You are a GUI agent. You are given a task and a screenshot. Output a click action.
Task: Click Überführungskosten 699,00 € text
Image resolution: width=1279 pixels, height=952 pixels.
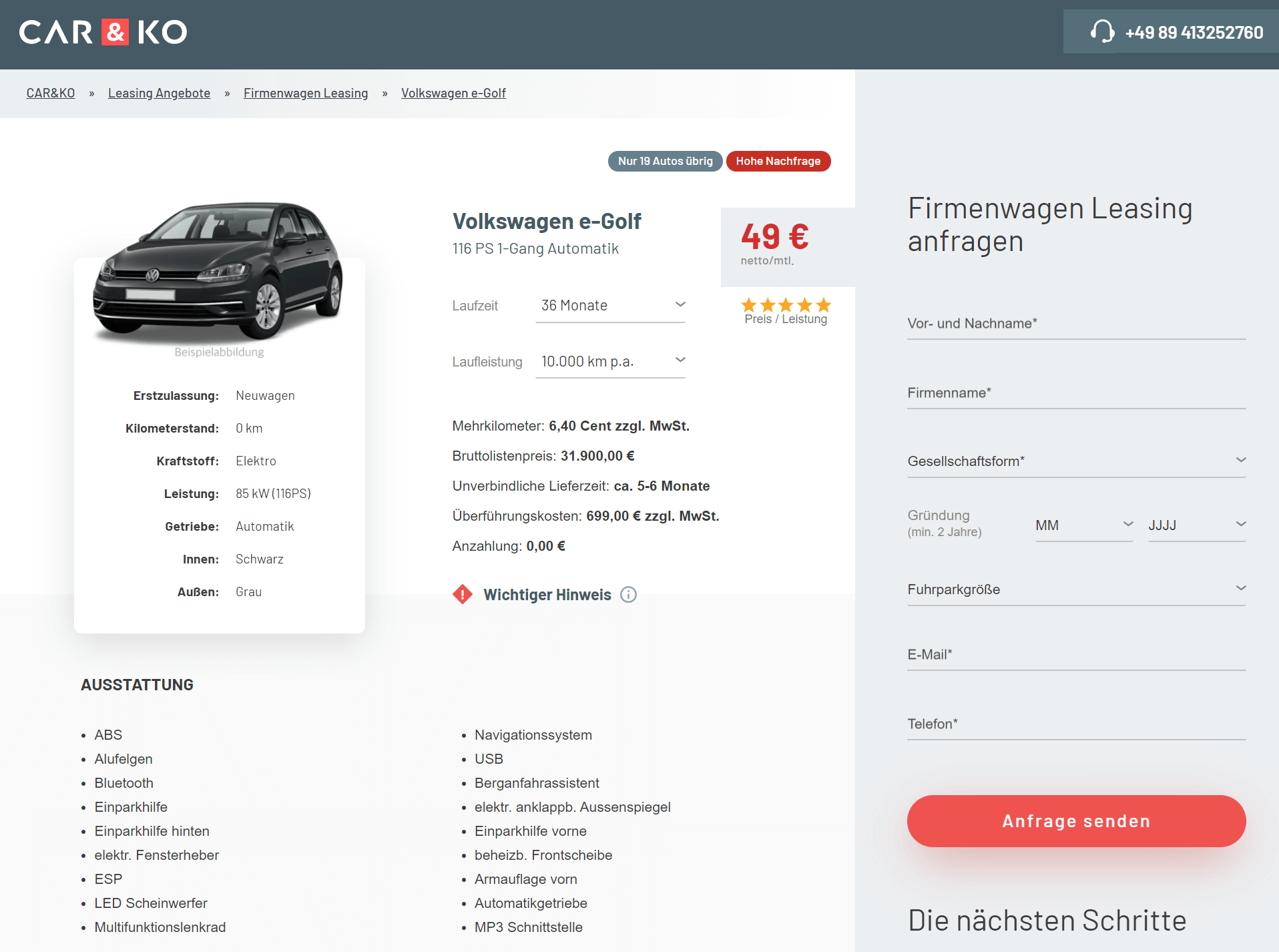pos(585,516)
